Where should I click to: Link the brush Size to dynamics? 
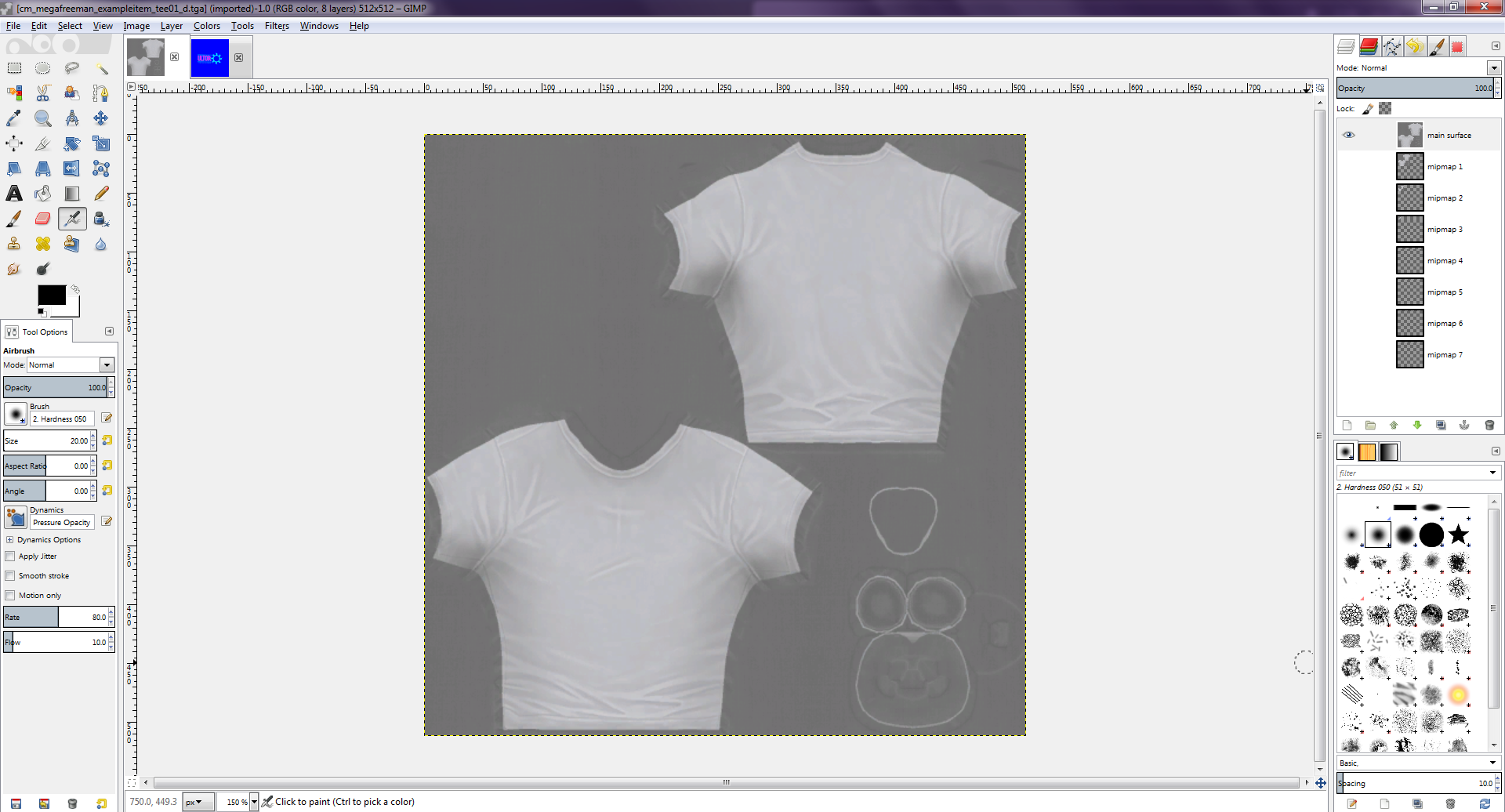(x=107, y=440)
